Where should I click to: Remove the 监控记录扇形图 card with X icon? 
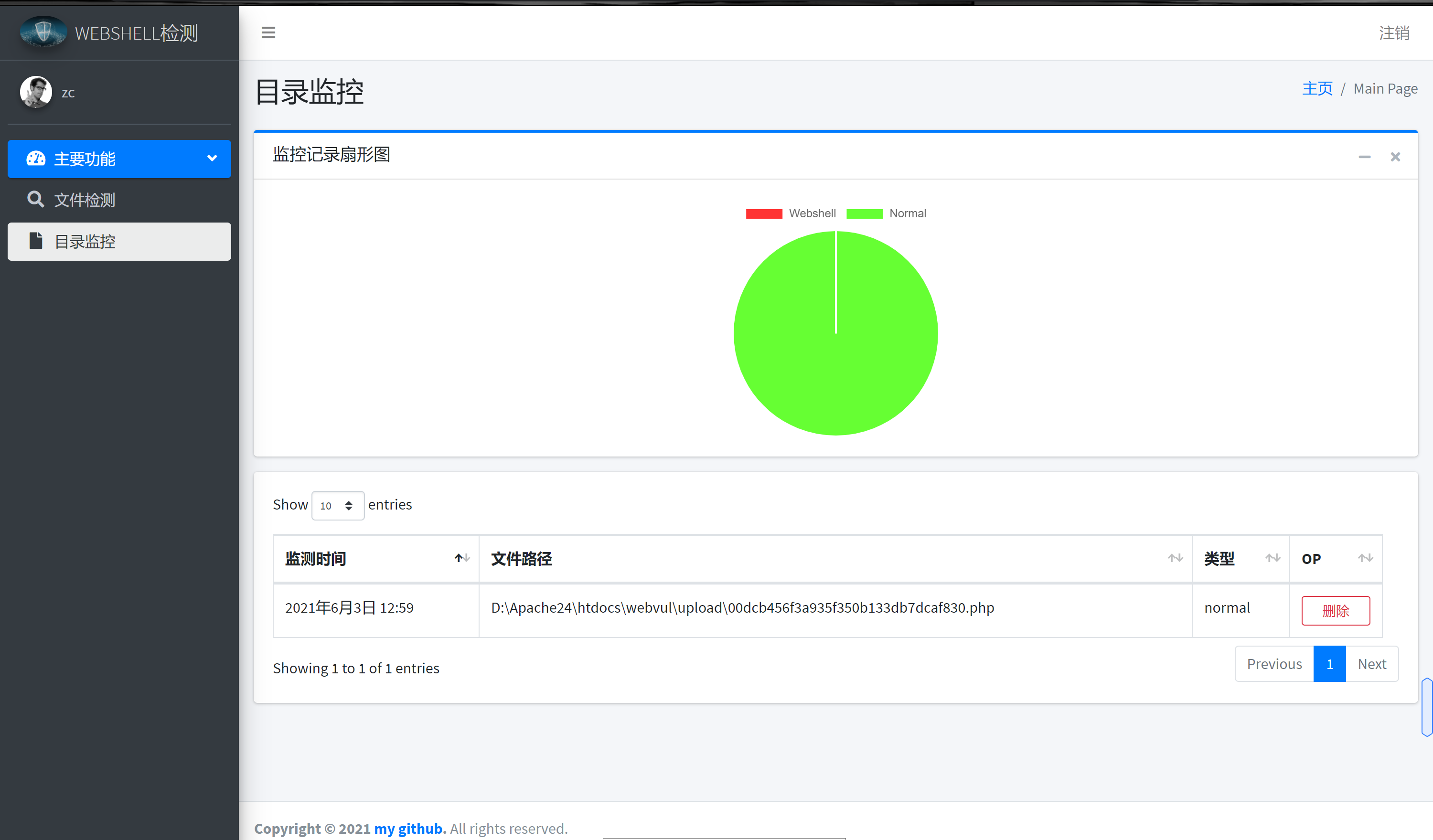[x=1395, y=157]
